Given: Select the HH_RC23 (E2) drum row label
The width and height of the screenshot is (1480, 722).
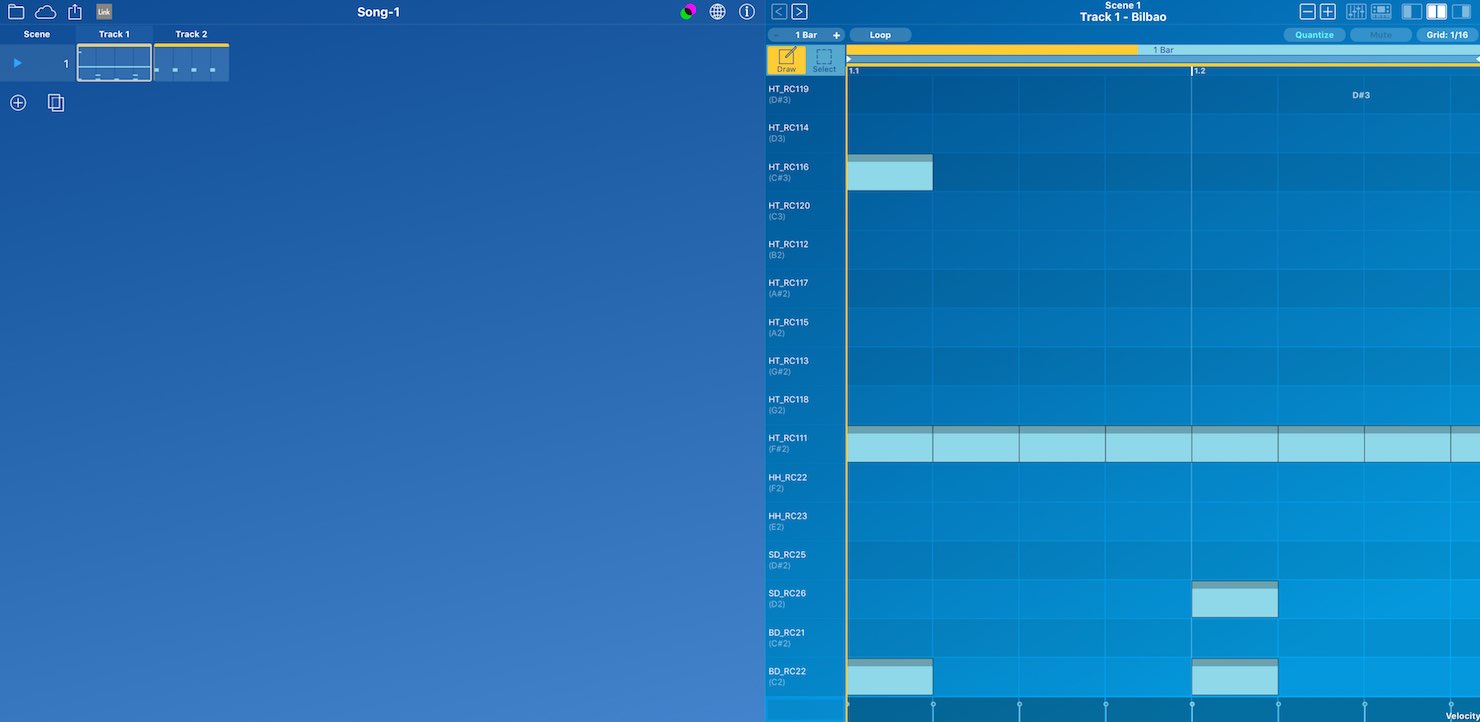Looking at the screenshot, I should [806, 521].
